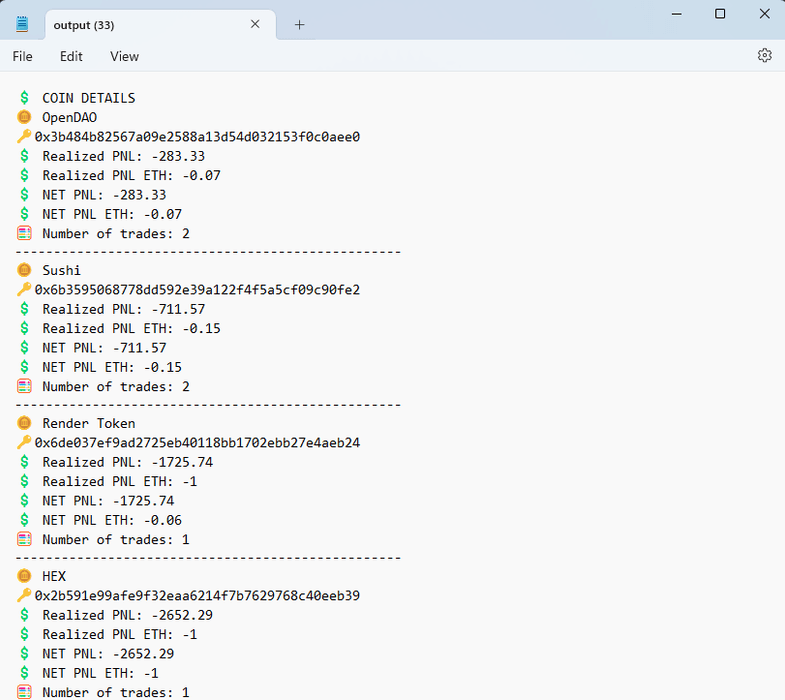785x700 pixels.
Task: Click 'Realized PNL ETH: -0.07' line
Action: click(x=131, y=176)
